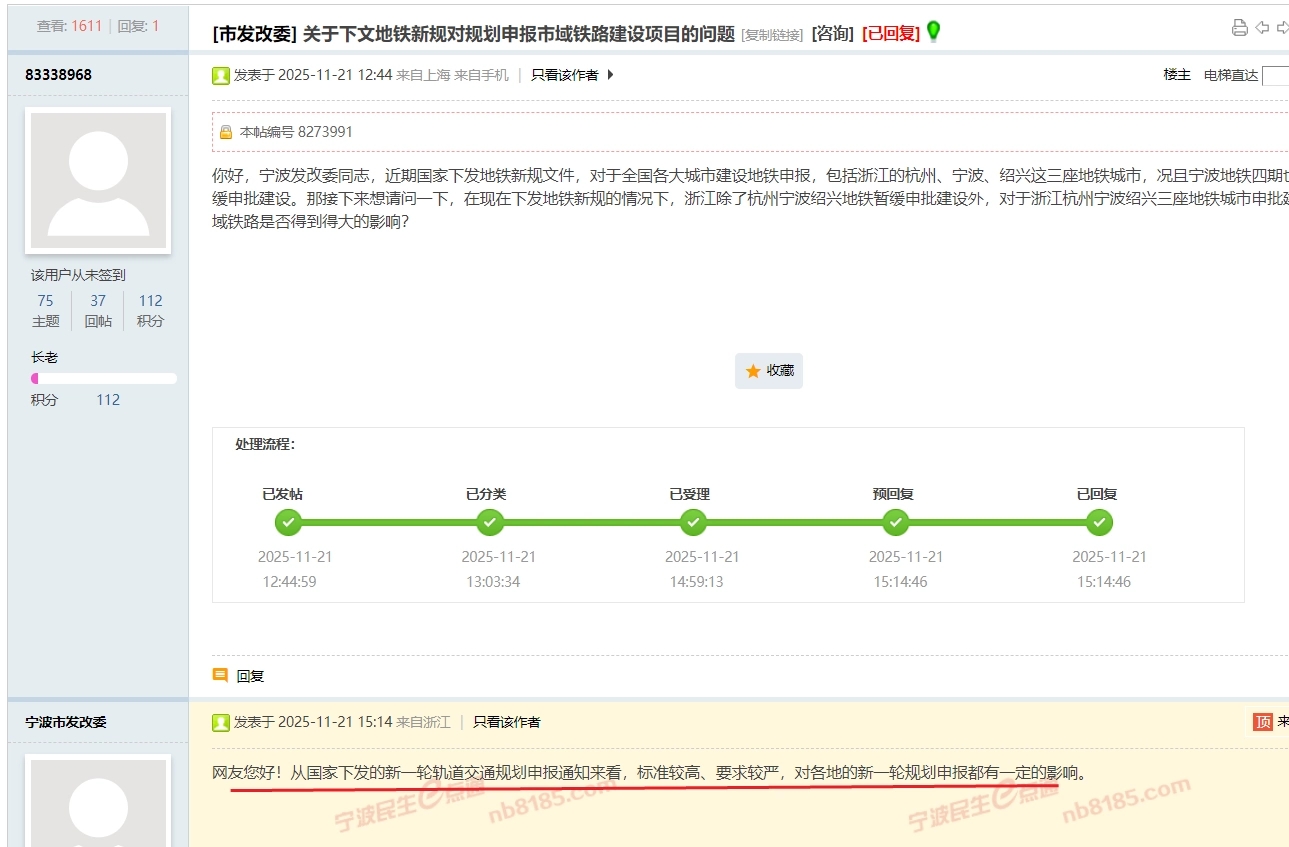Click 只看该作者 in 宁波市发改委 reply
This screenshot has height=847, width=1289.
506,722
